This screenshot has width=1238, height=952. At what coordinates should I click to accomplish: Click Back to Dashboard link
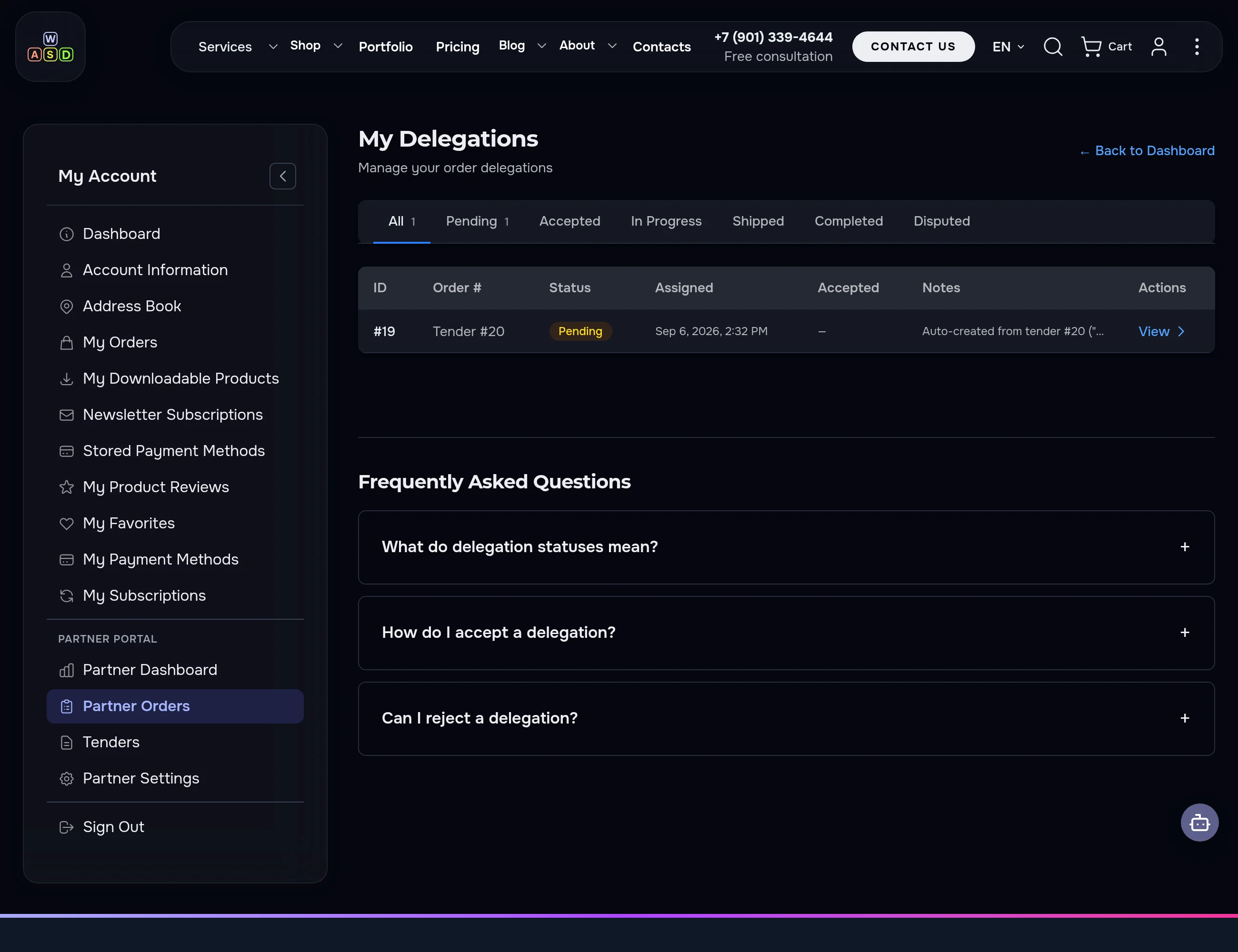pos(1148,151)
